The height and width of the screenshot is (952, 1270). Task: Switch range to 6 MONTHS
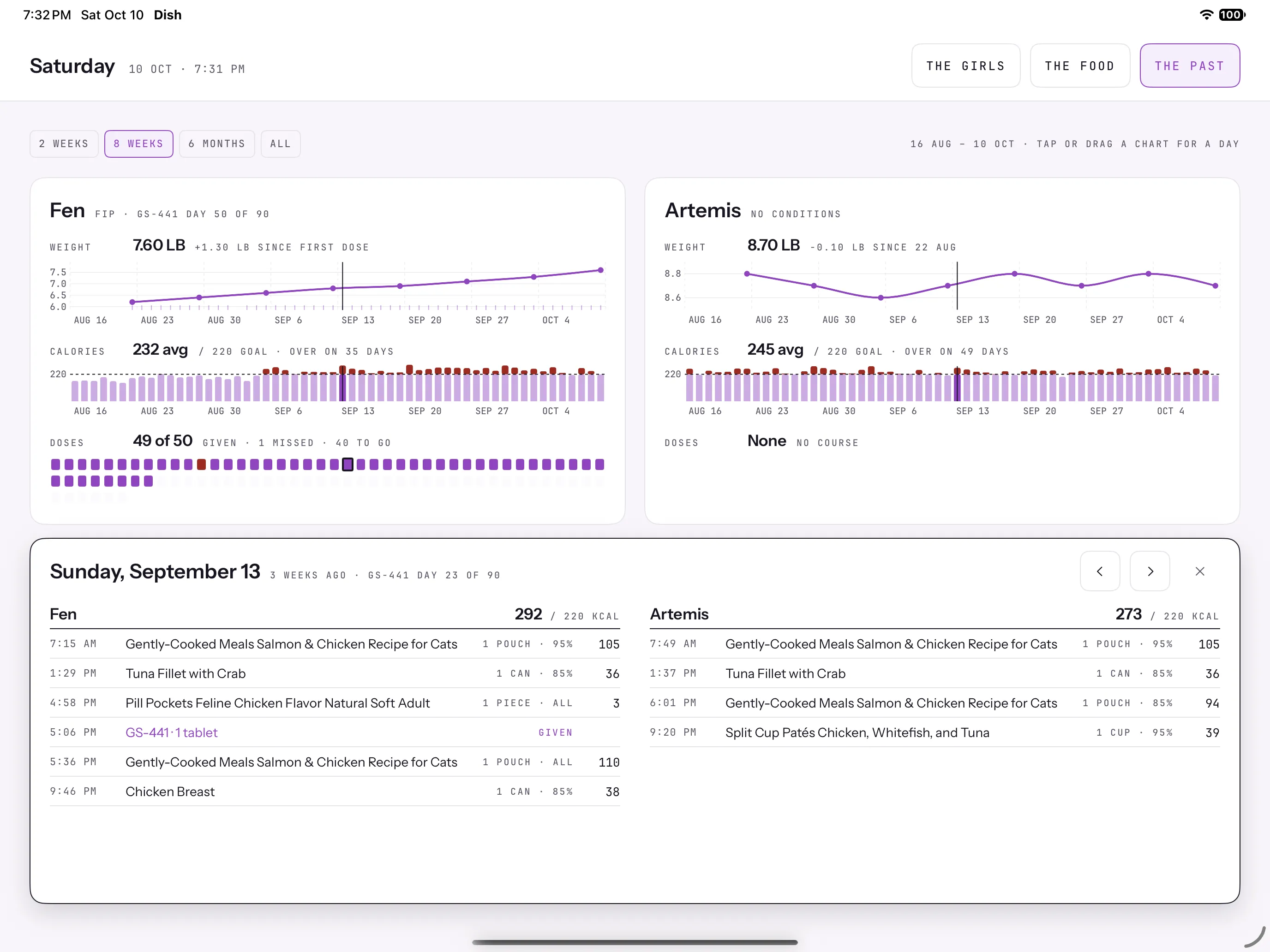coord(216,143)
